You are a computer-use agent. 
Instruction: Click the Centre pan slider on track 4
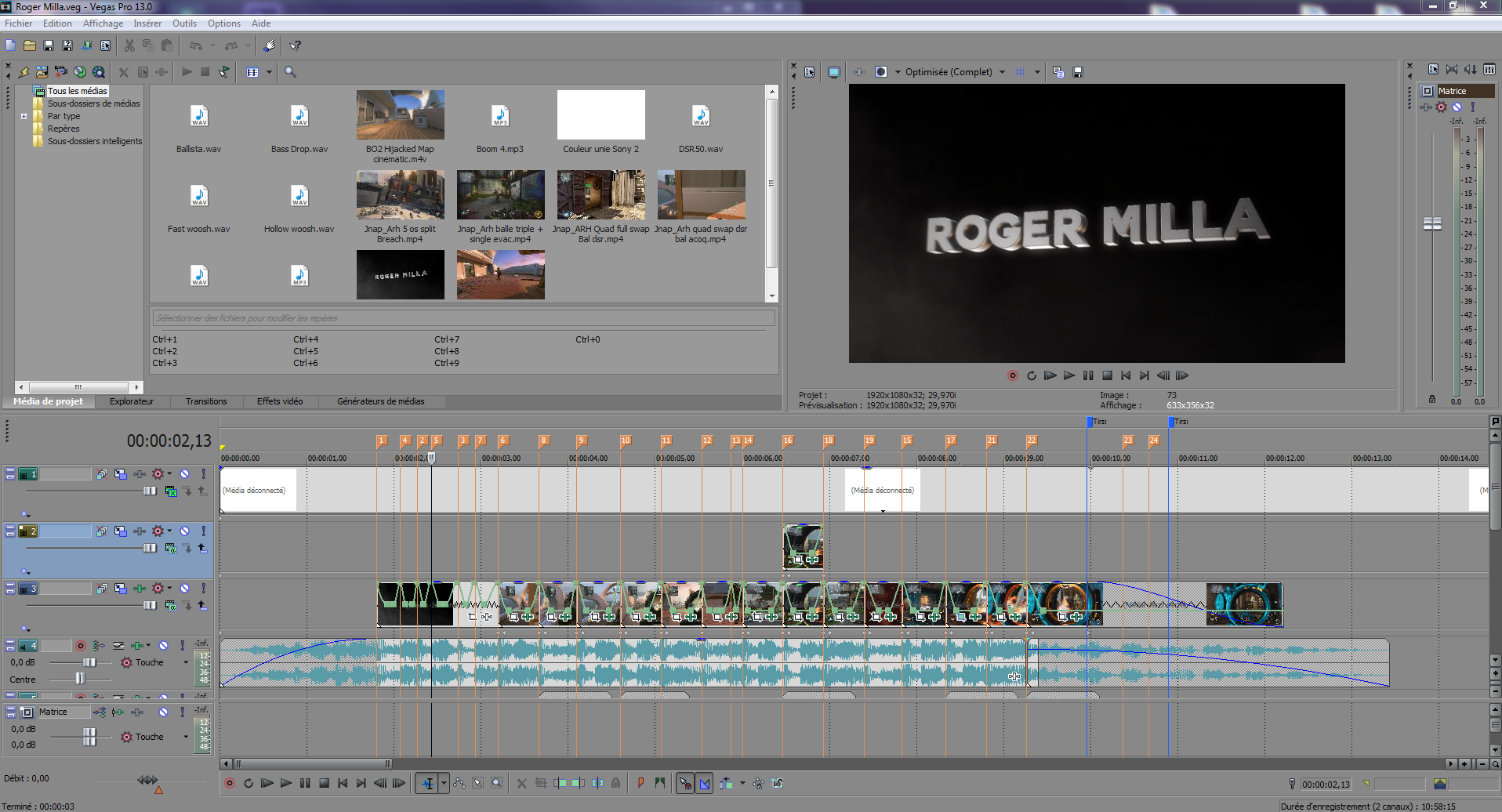click(x=80, y=679)
